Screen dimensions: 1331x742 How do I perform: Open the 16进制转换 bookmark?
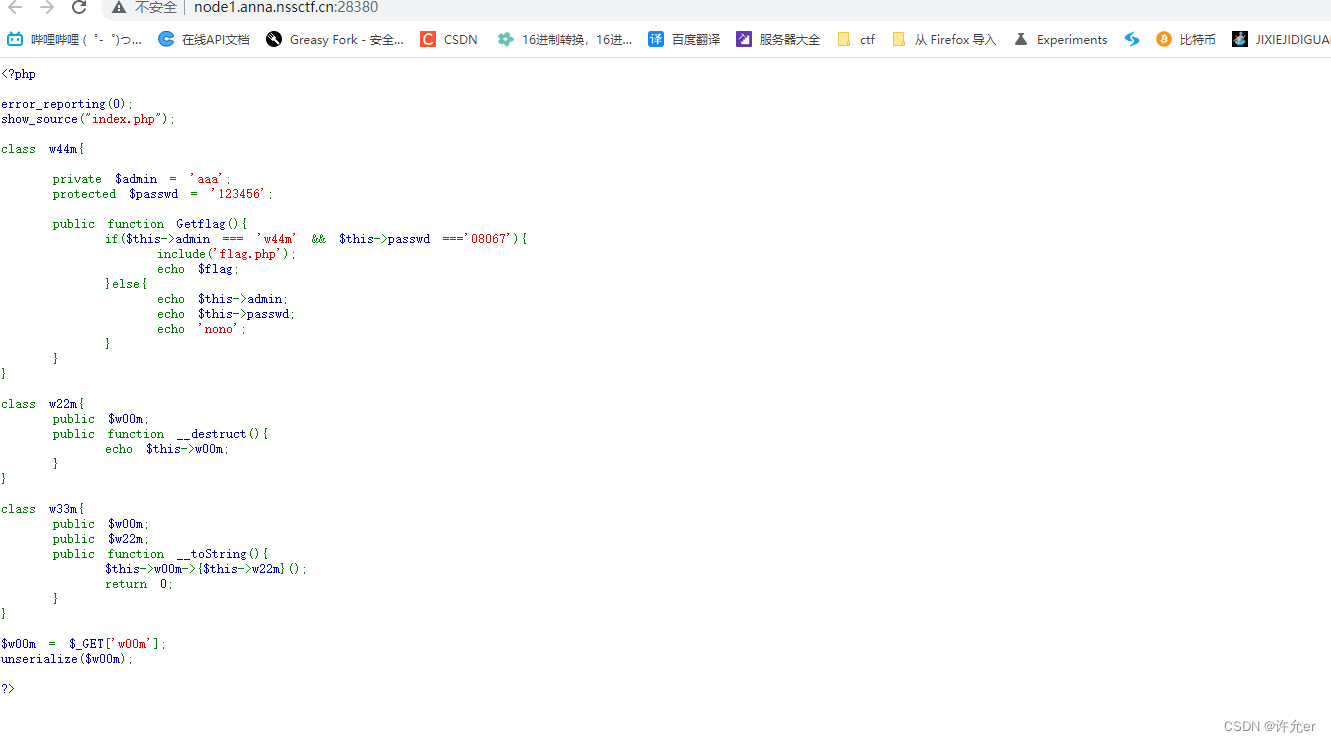[565, 40]
